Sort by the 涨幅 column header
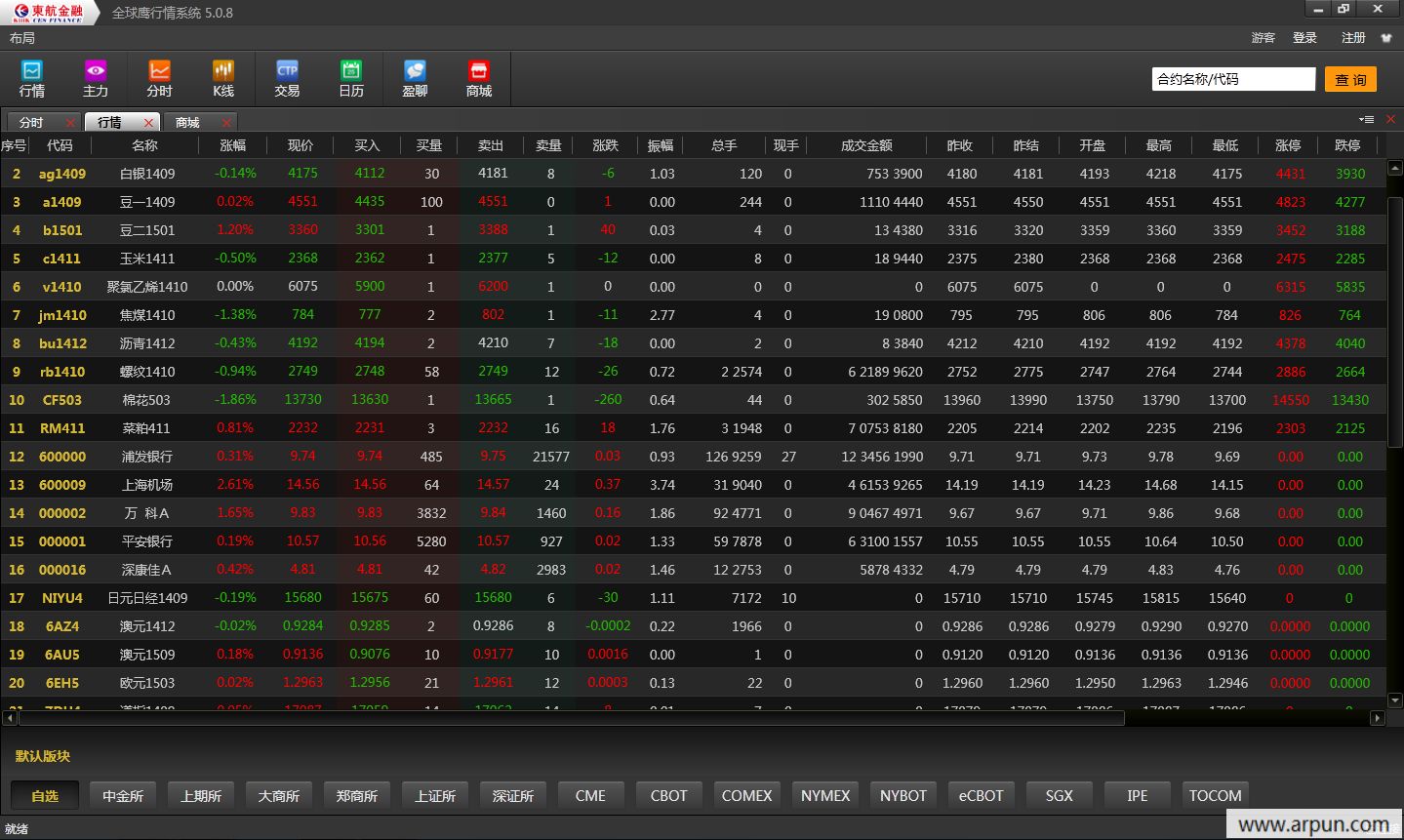 pyautogui.click(x=232, y=145)
